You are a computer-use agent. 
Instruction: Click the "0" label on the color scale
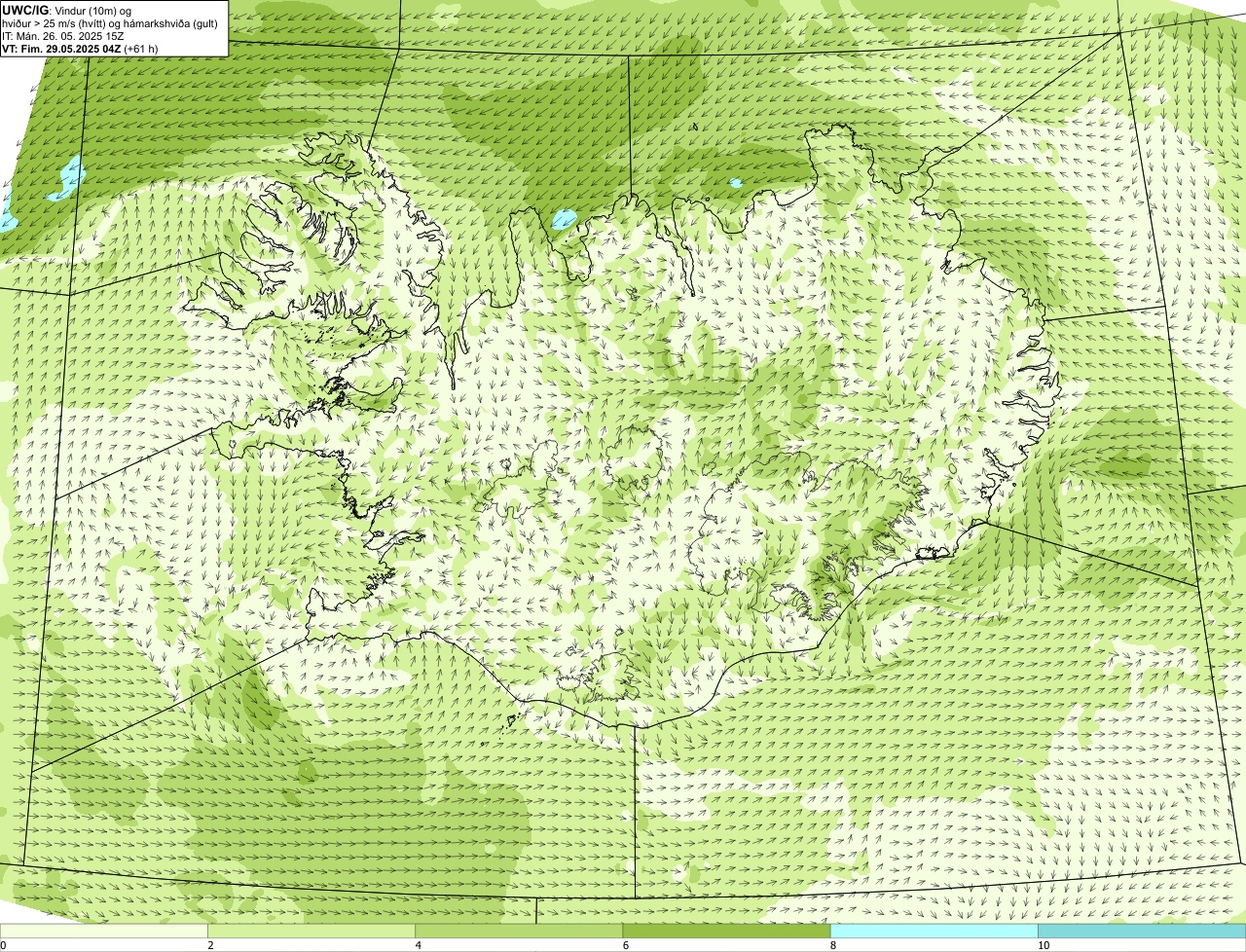(3, 945)
